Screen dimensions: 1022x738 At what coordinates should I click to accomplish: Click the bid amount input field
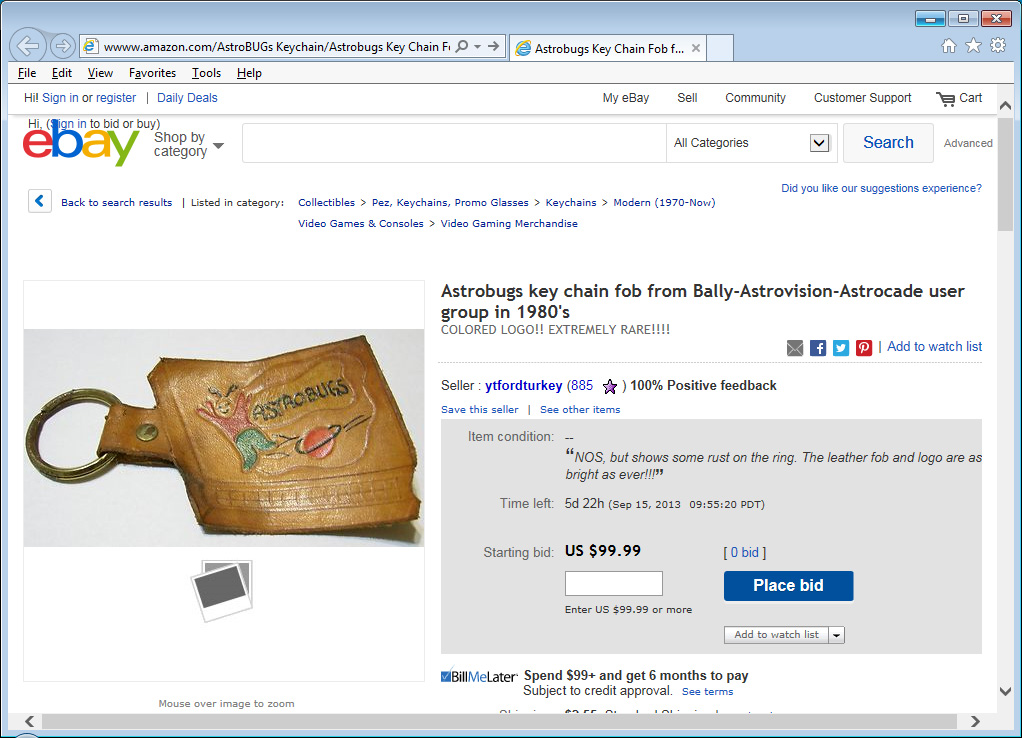point(614,584)
